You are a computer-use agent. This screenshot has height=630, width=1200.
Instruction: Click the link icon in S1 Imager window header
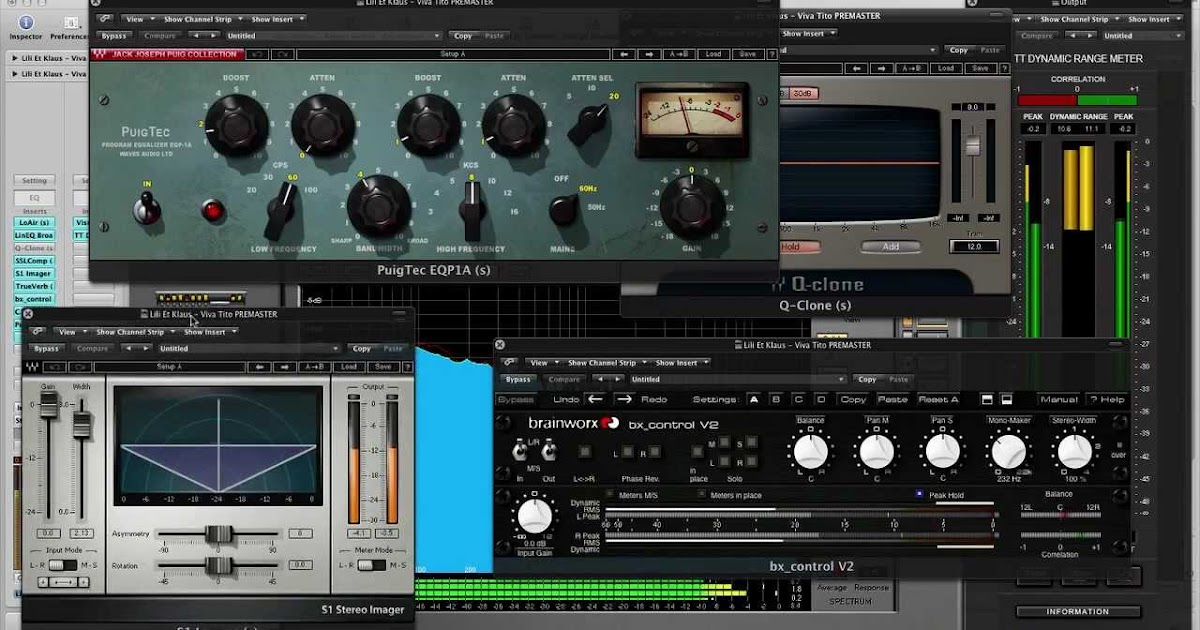(x=39, y=332)
